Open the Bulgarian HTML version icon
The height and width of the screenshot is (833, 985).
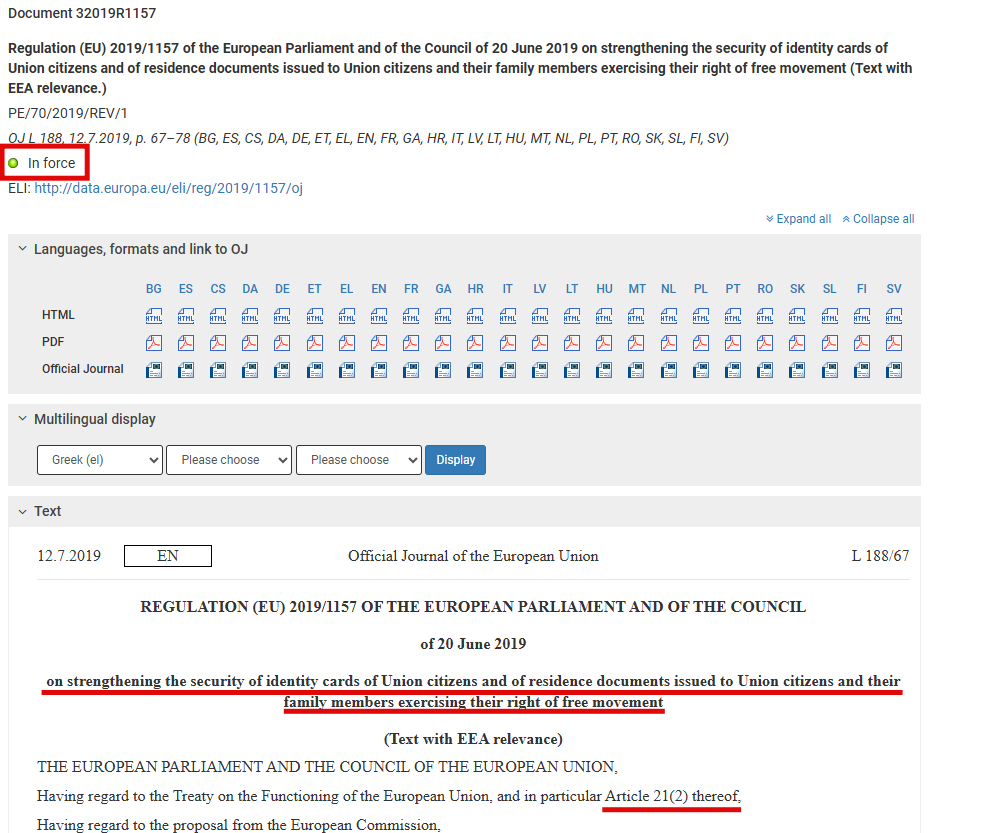point(154,315)
